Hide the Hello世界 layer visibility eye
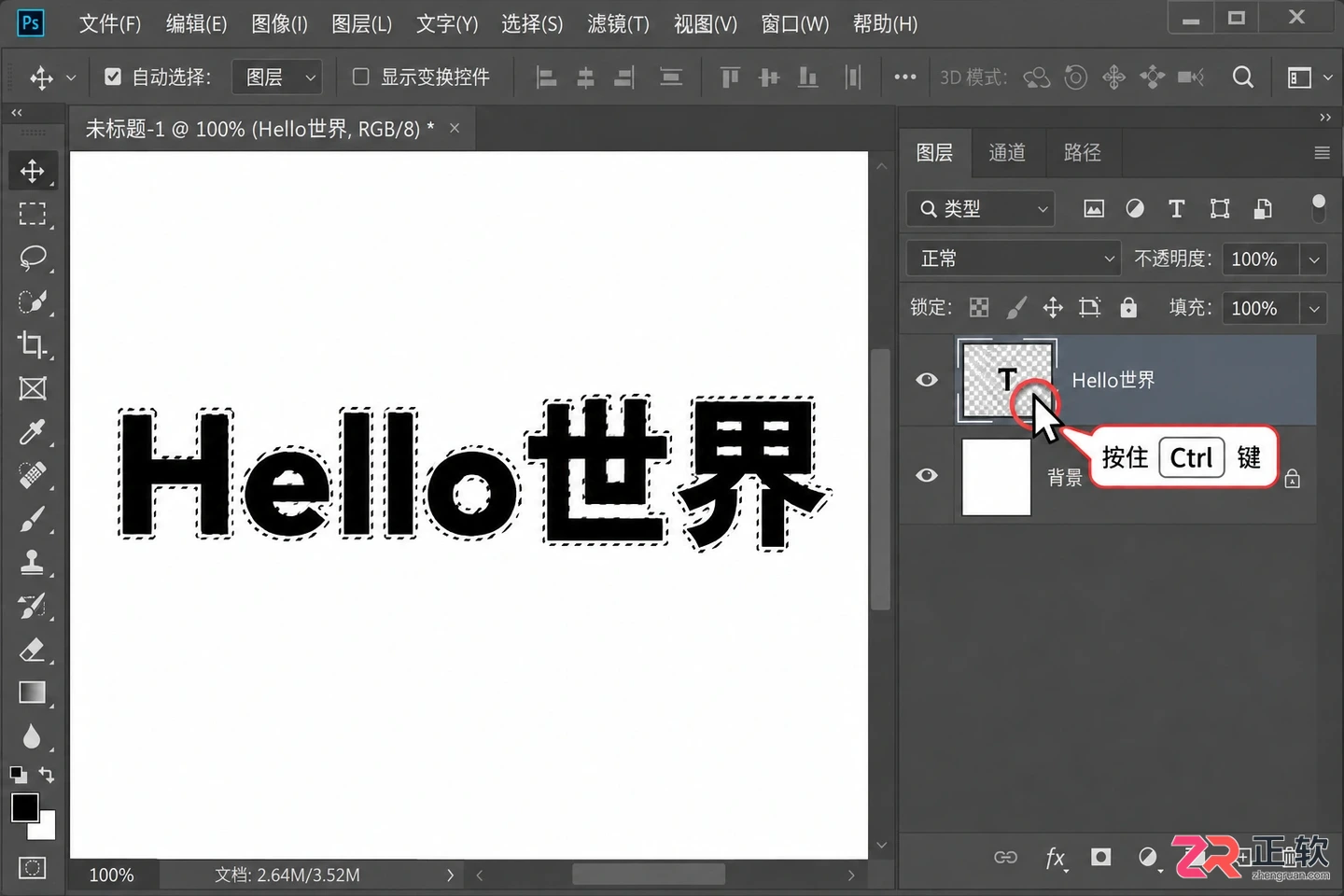Viewport: 1344px width, 896px height. [x=927, y=380]
